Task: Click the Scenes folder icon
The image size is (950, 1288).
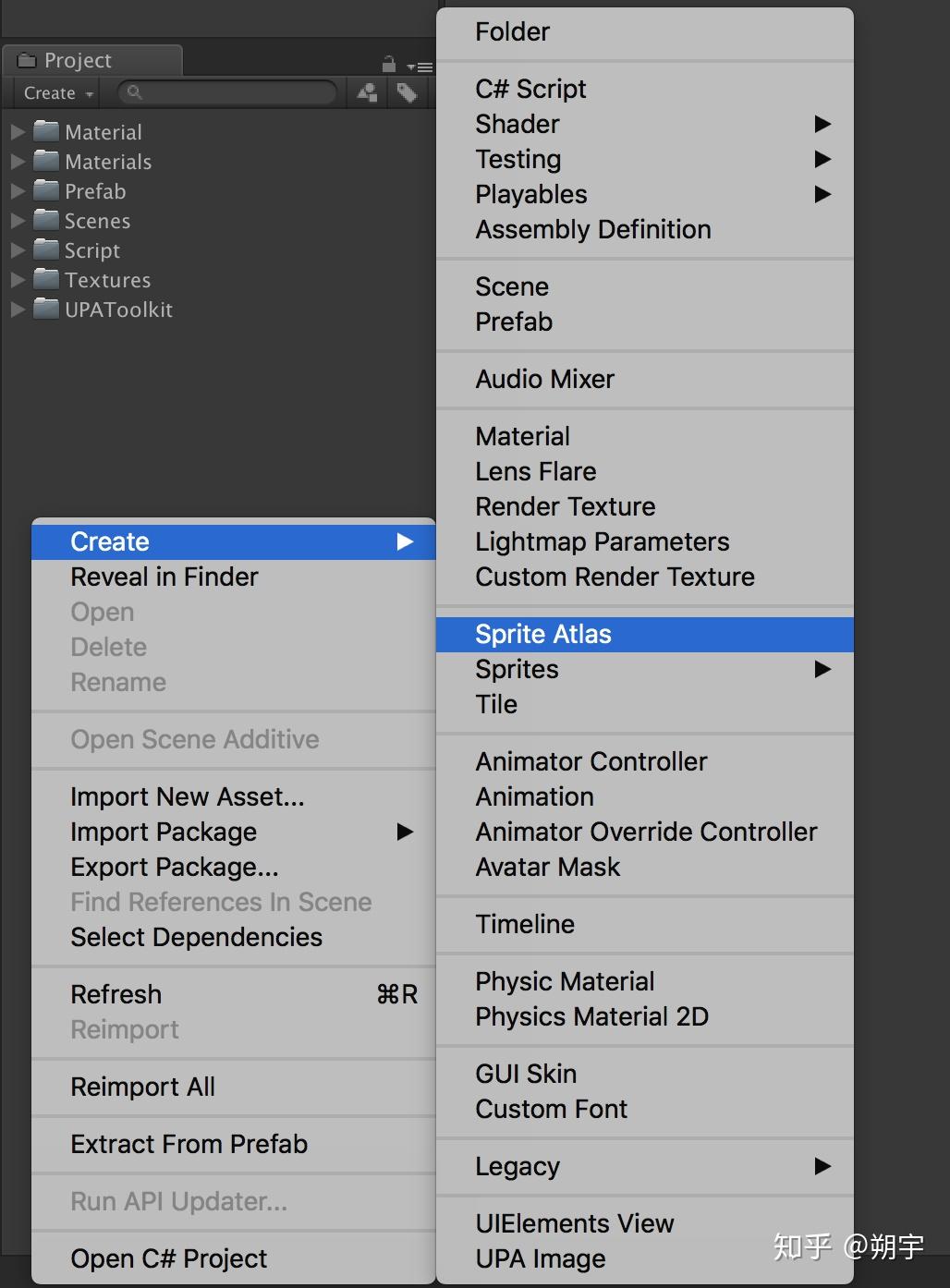Action: [46, 220]
